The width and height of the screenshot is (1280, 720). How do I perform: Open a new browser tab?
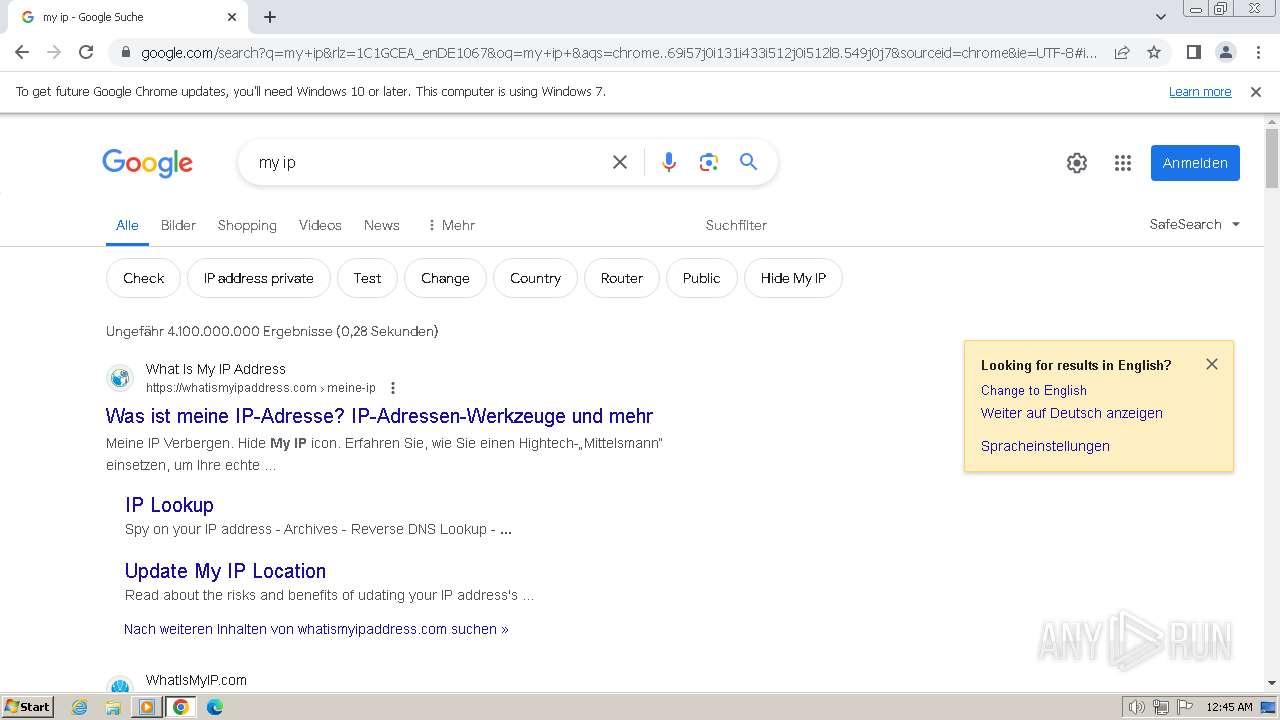point(270,17)
